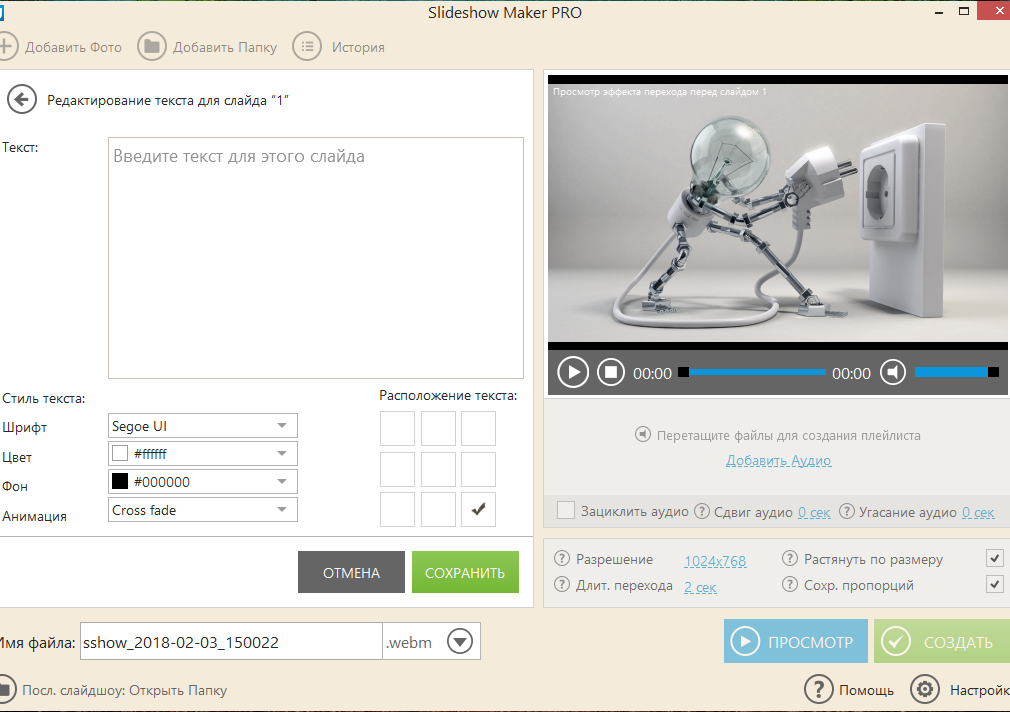Click the 1024x768 resolution link

coord(715,561)
